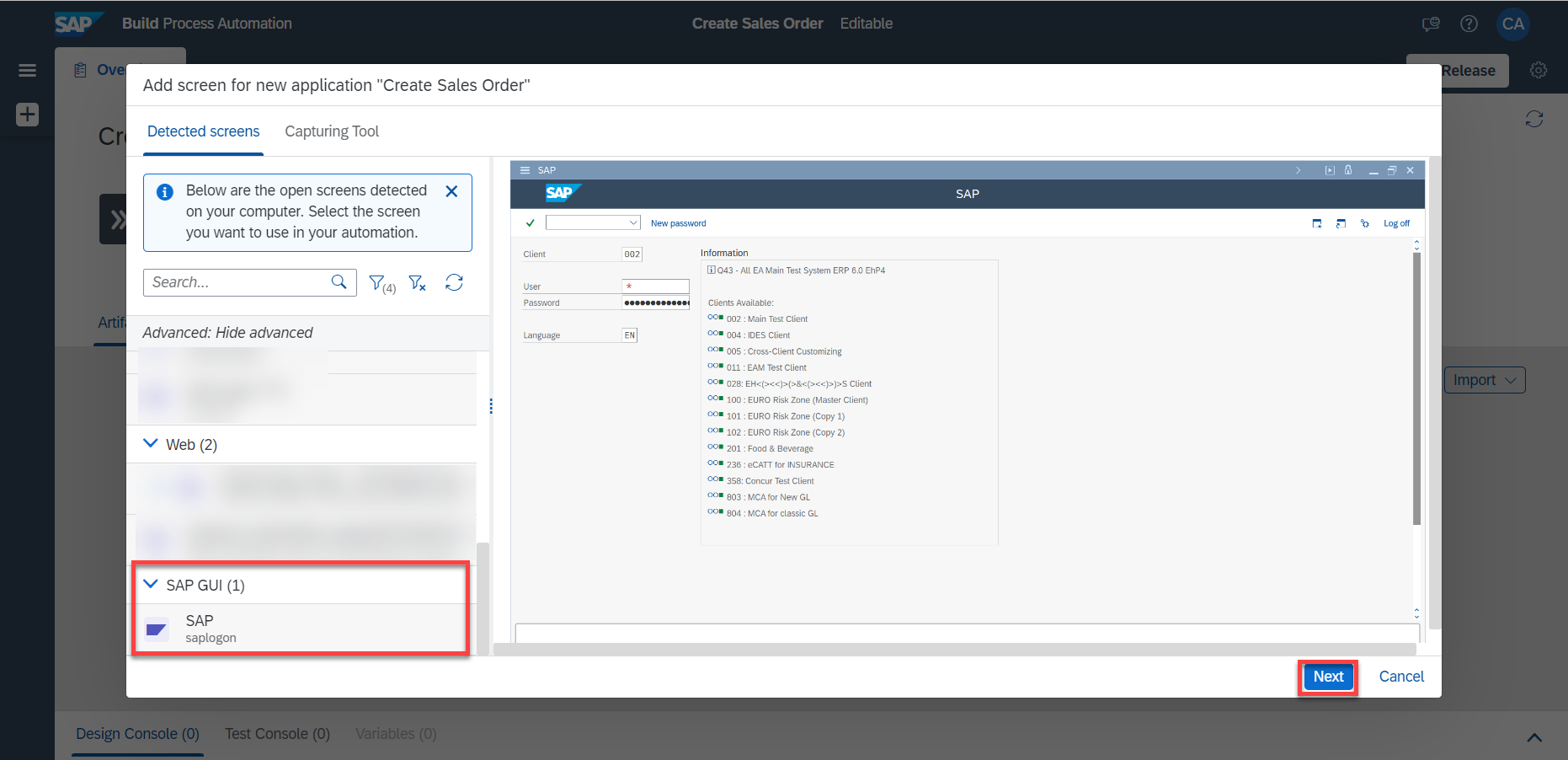Switch to Capturing Tool tab
Image resolution: width=1568 pixels, height=760 pixels.
point(332,131)
